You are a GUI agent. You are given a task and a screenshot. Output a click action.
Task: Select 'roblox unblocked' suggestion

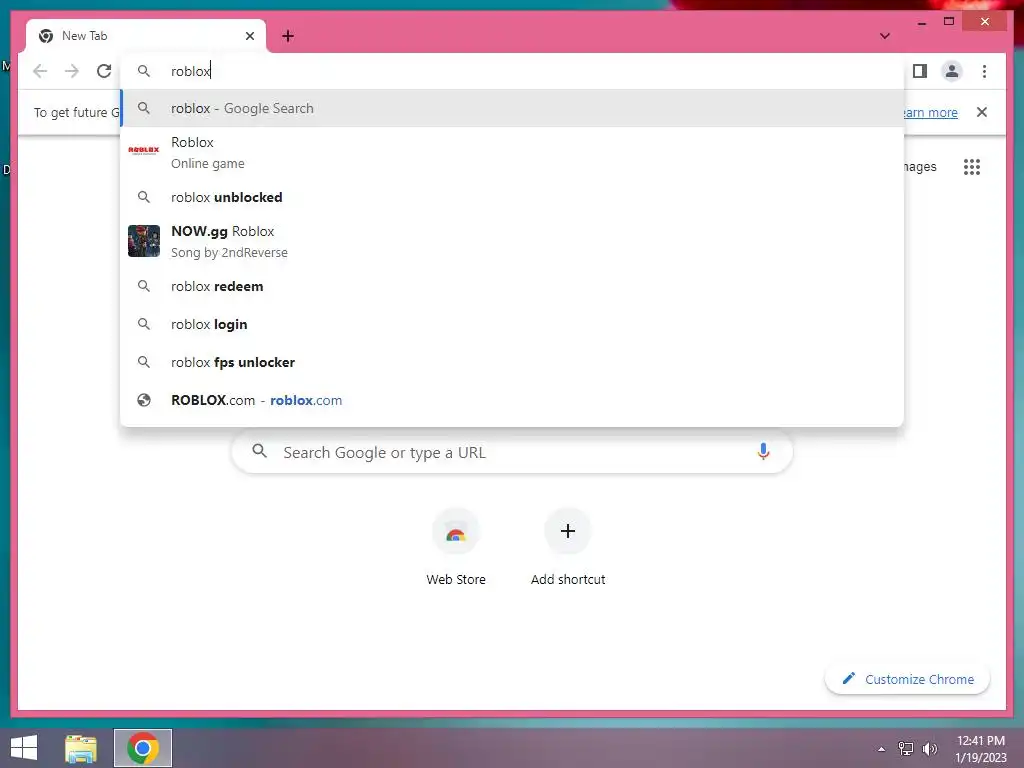(x=512, y=197)
